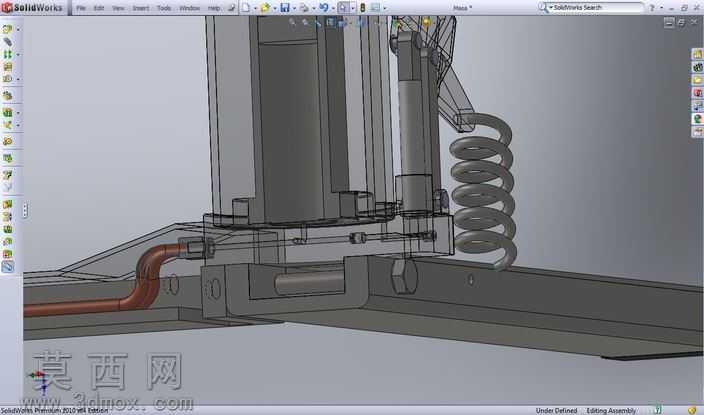Open the Linear Component Pattern tool

pyautogui.click(x=7, y=54)
